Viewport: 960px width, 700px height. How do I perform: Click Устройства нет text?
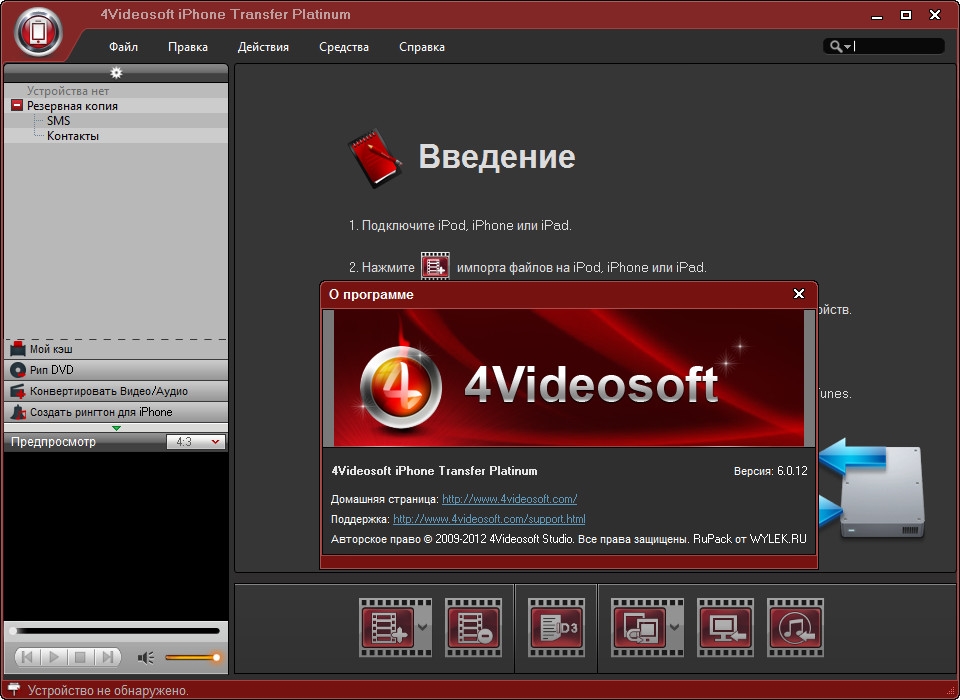tap(67, 91)
